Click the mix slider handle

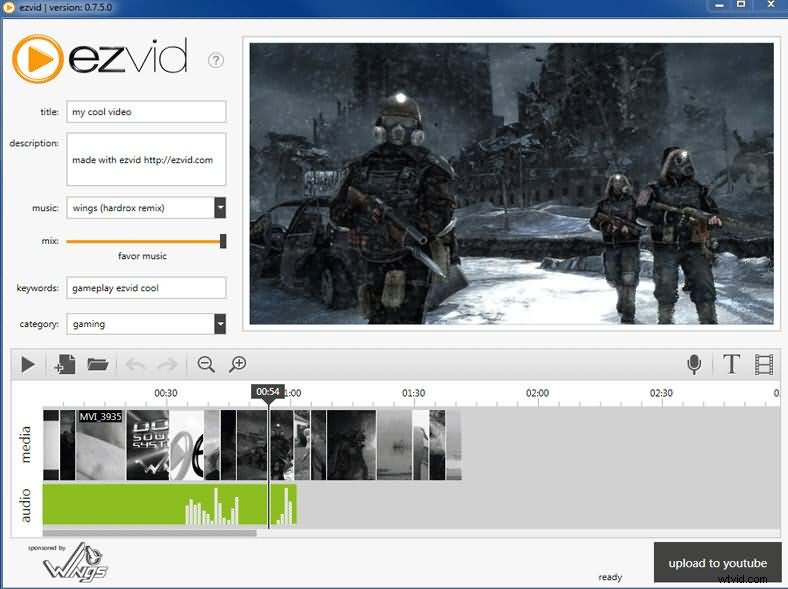223,241
